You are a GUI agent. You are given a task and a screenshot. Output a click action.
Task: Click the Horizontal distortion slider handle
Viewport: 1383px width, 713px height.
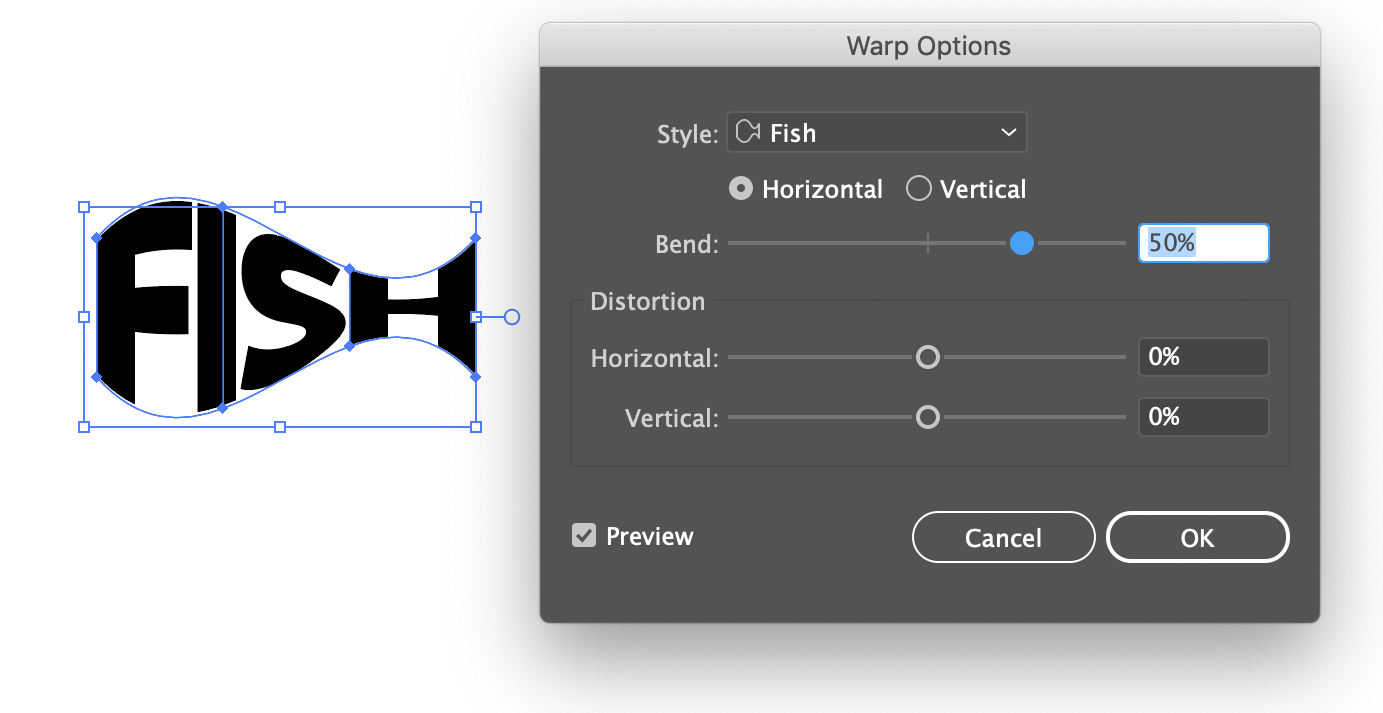tap(927, 357)
